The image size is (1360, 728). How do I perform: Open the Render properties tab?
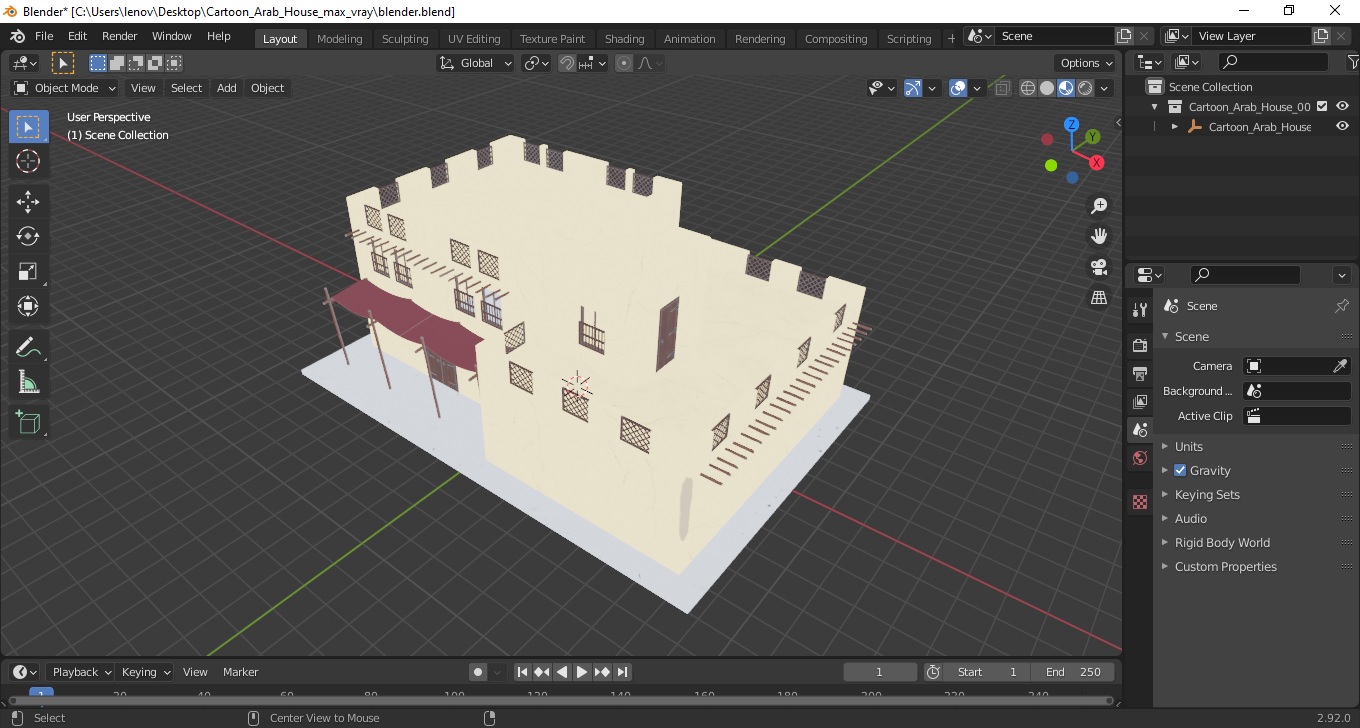click(x=1139, y=345)
